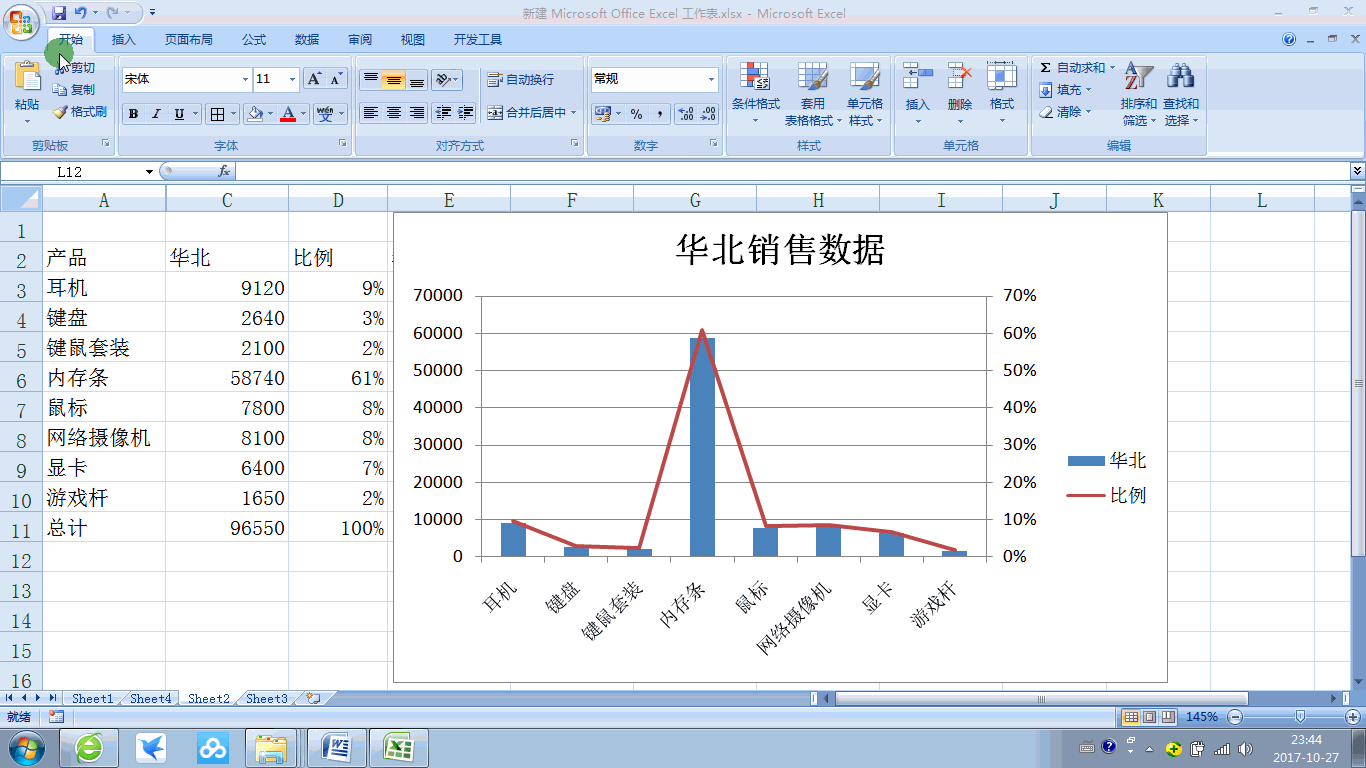Viewport: 1366px width, 768px height.
Task: Apply percent style in the 数字 group
Action: (637, 113)
